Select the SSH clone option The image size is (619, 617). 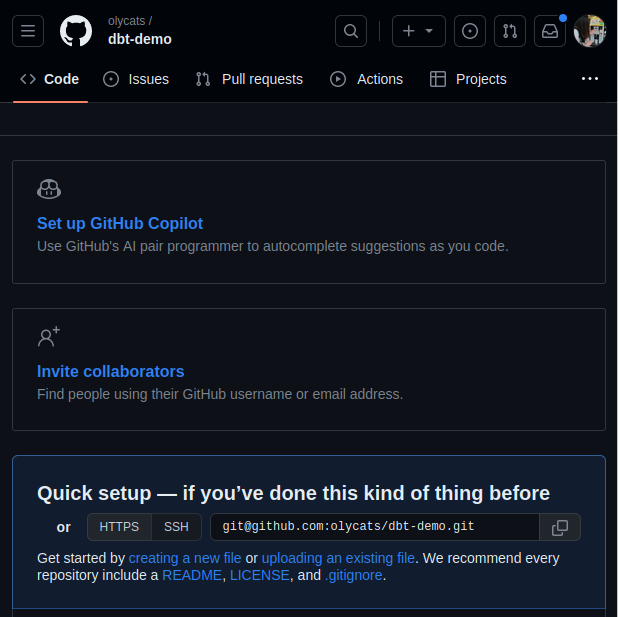click(176, 527)
